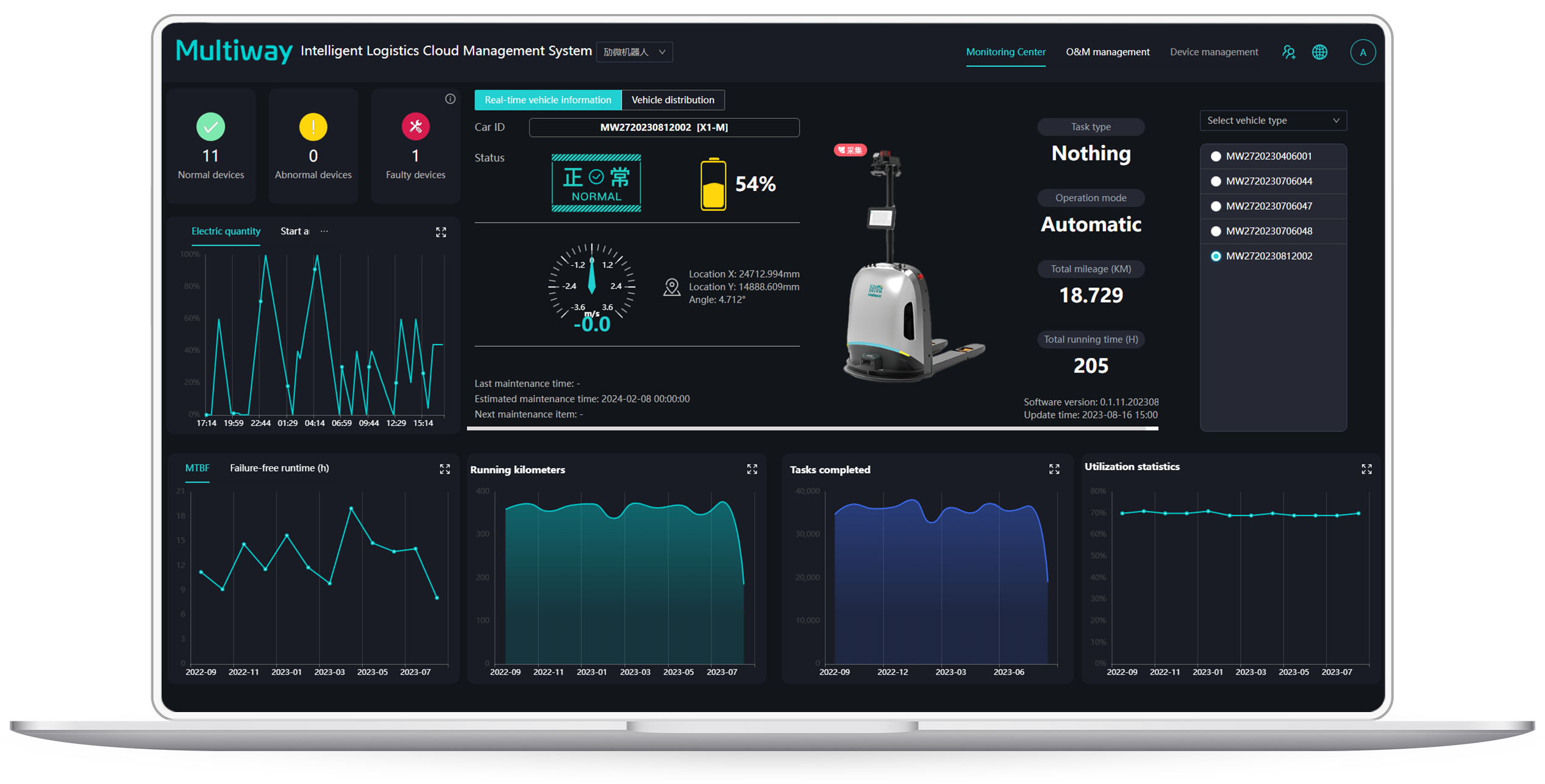
Task: Click the NORMAL status badge
Action: pos(596,183)
